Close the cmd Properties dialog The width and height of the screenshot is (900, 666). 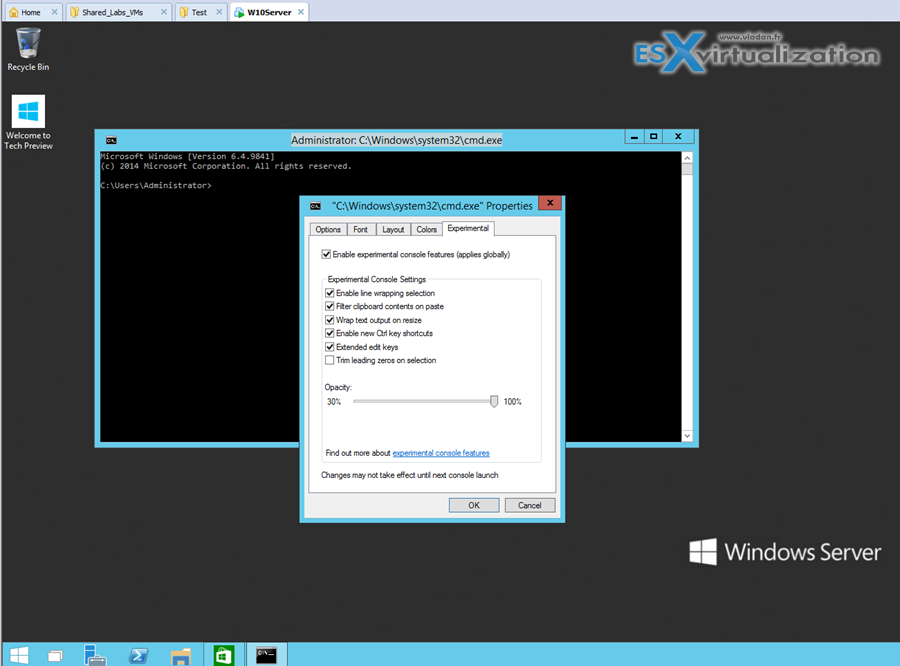tap(550, 203)
